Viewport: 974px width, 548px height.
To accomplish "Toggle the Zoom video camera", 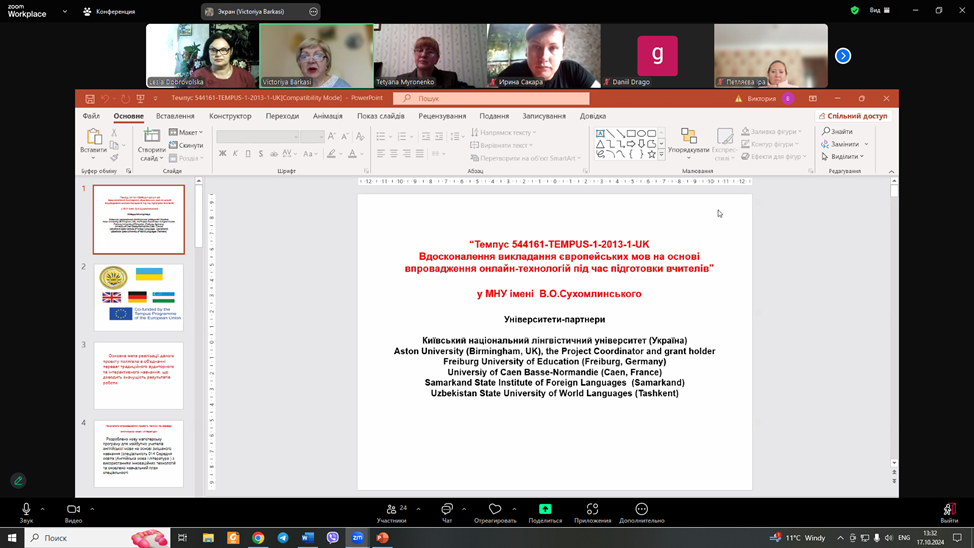I will click(x=73, y=510).
